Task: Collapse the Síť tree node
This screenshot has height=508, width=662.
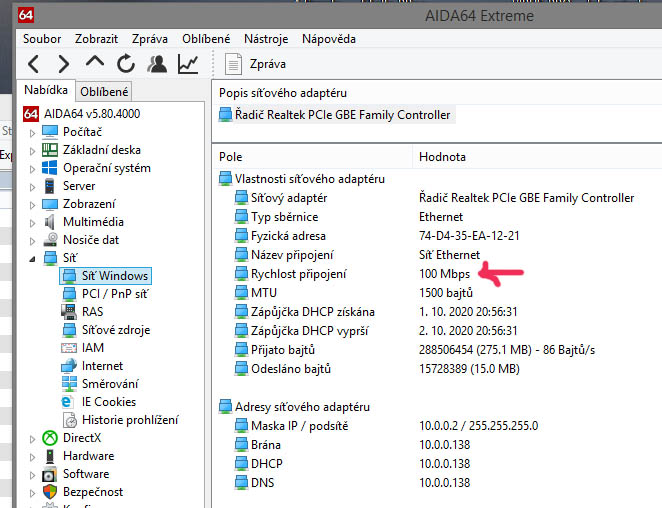Action: pos(33,259)
